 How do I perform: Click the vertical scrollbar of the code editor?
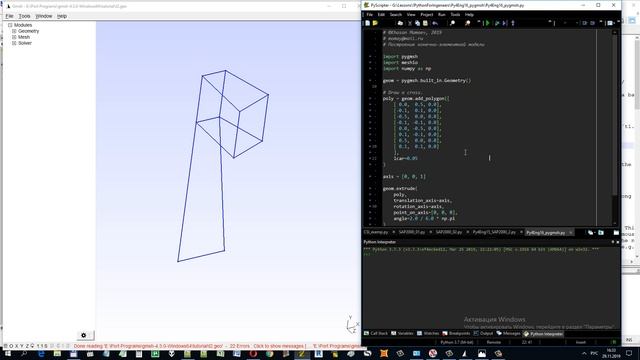615,127
